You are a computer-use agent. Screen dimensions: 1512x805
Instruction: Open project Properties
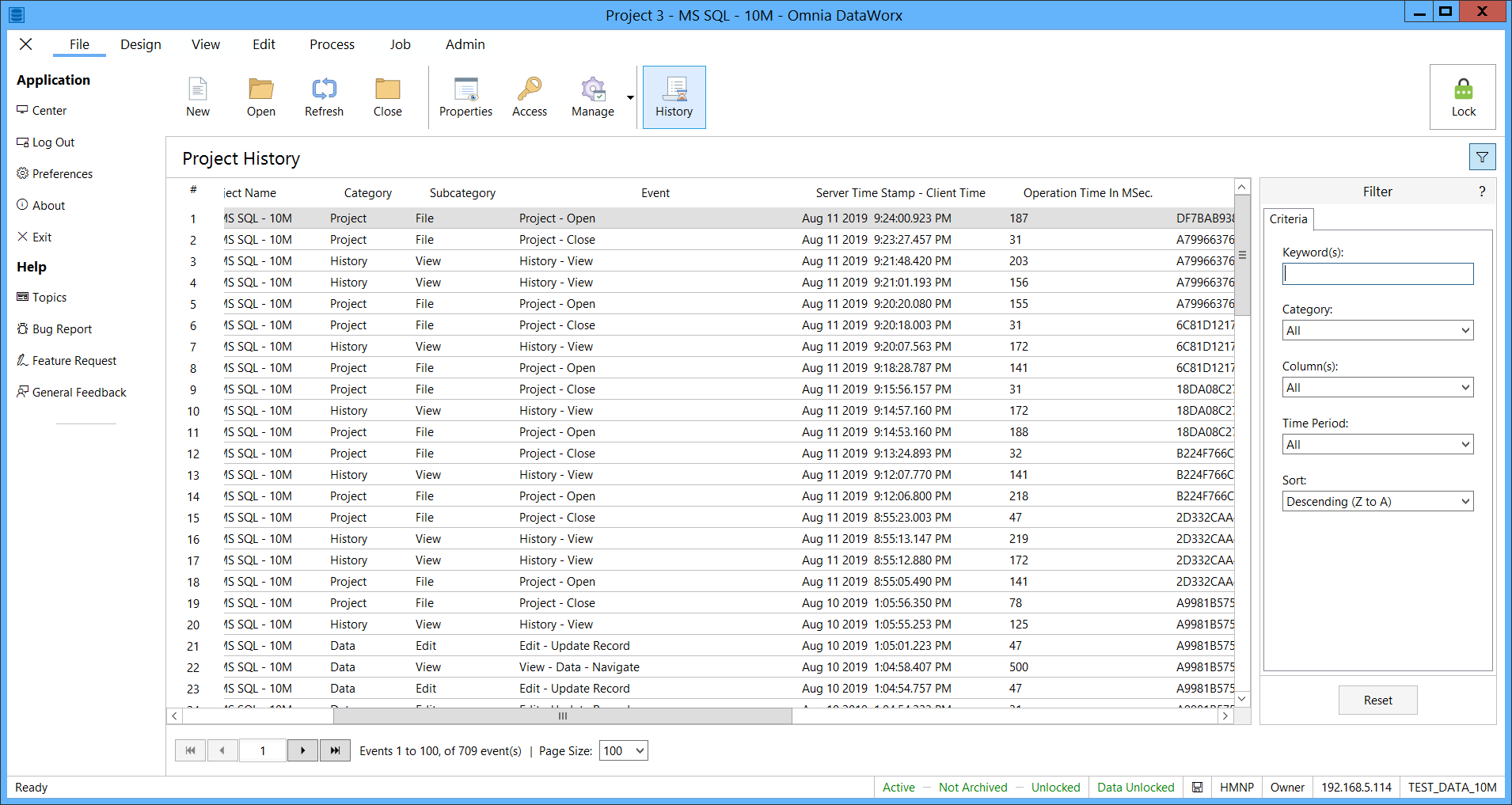click(465, 97)
